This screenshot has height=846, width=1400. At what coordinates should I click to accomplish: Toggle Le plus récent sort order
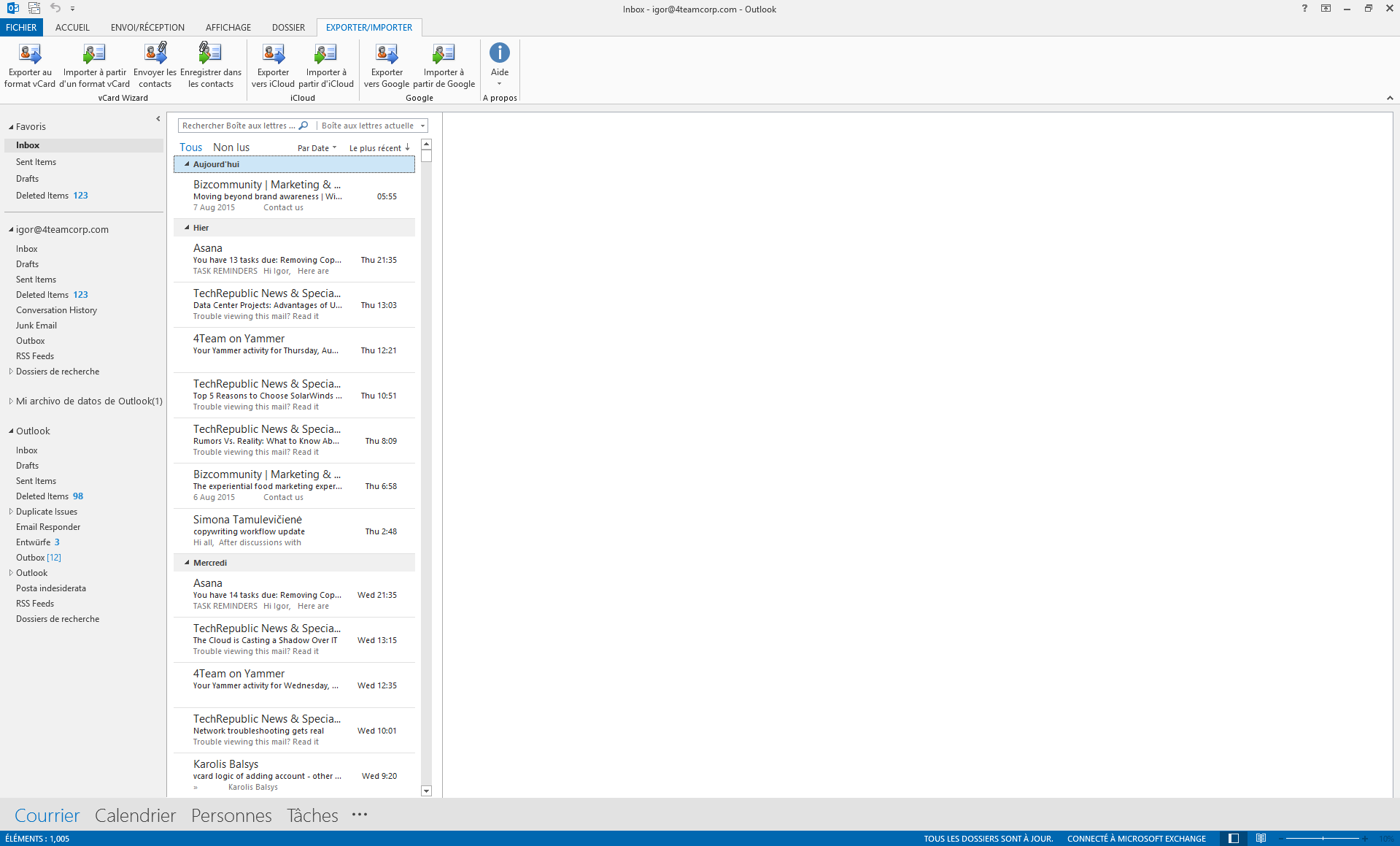tap(379, 148)
